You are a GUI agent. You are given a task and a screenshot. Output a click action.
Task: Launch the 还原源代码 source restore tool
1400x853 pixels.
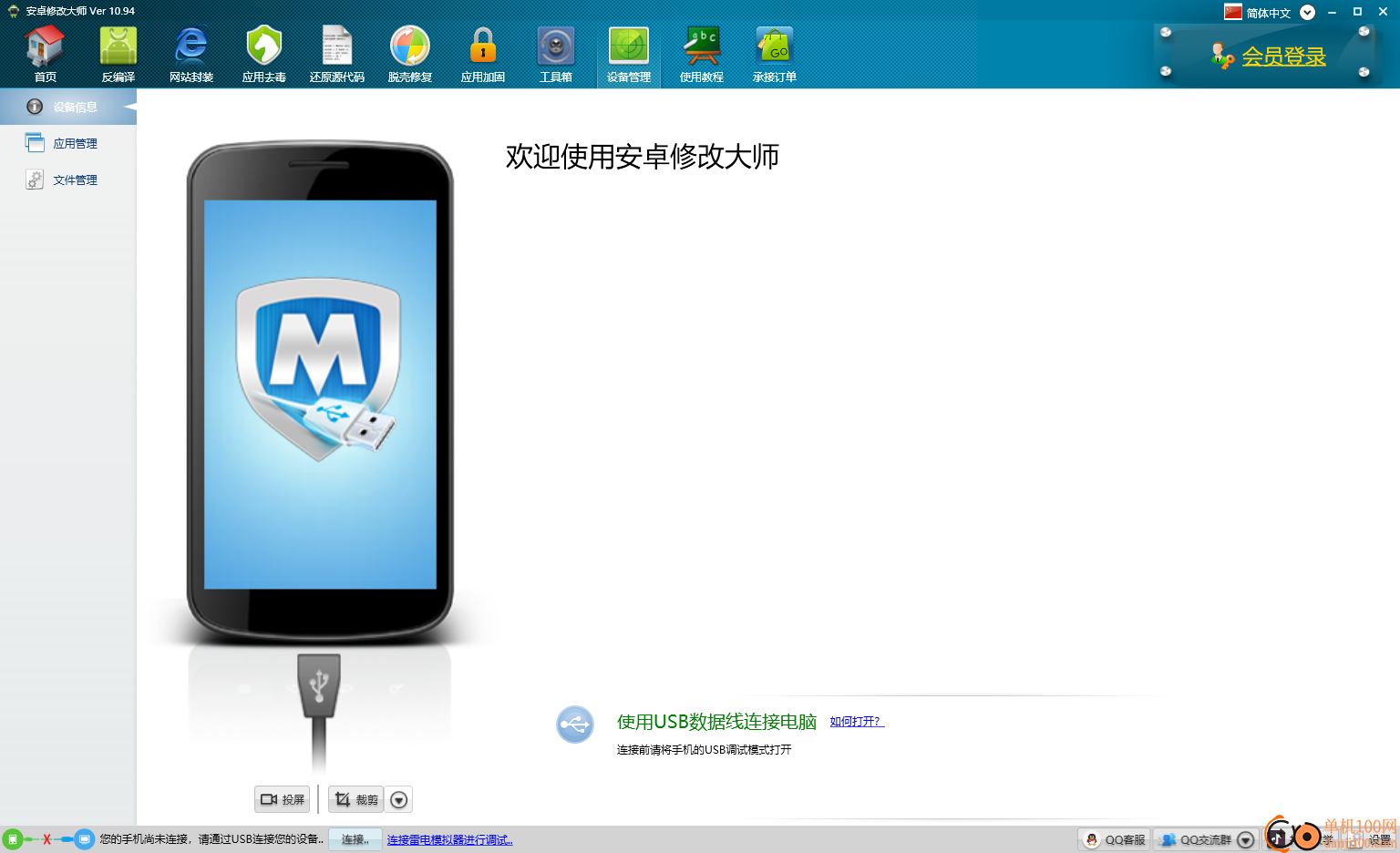(337, 54)
